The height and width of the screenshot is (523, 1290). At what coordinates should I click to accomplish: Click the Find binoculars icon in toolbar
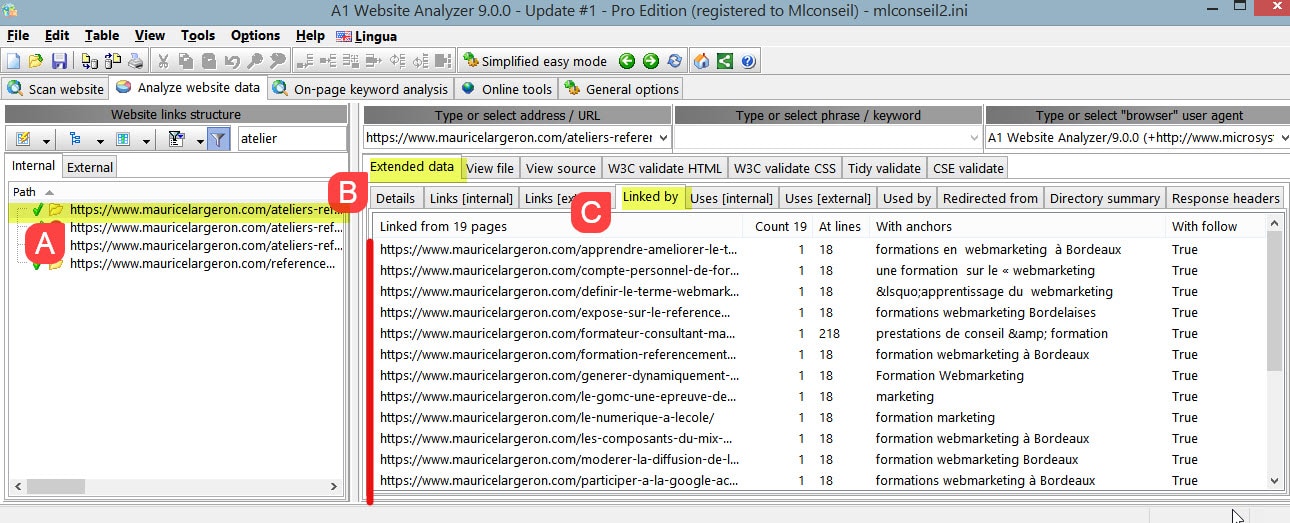tap(254, 61)
